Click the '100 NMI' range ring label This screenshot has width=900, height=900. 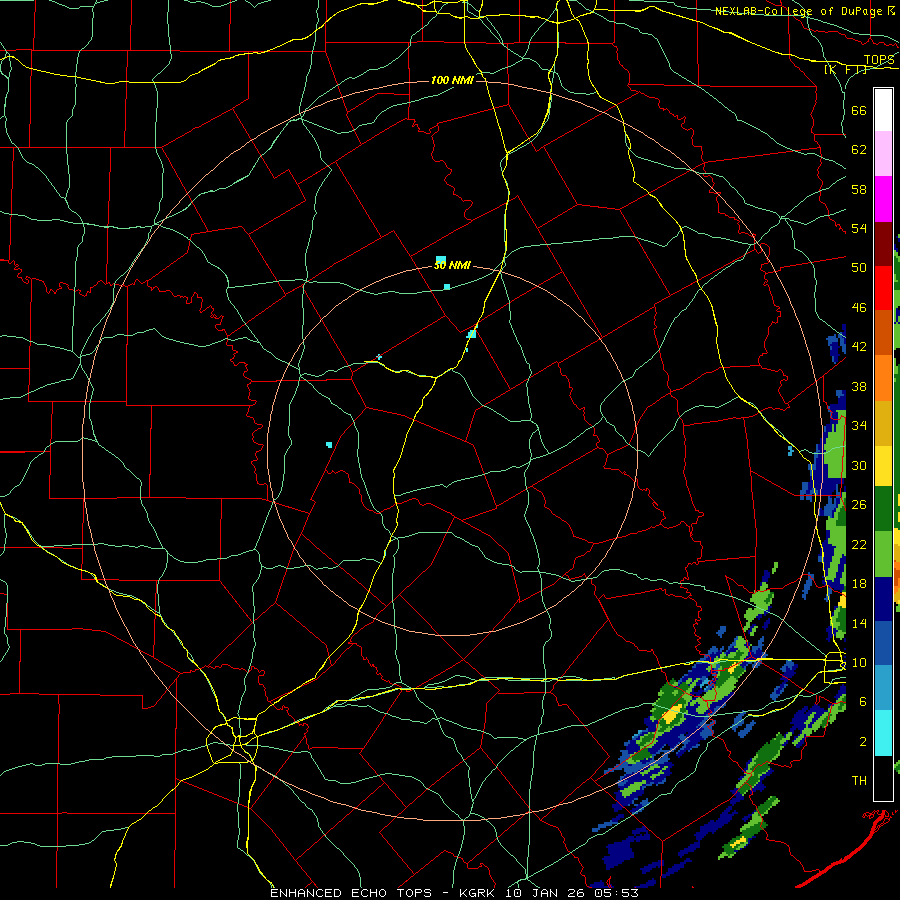[x=452, y=80]
